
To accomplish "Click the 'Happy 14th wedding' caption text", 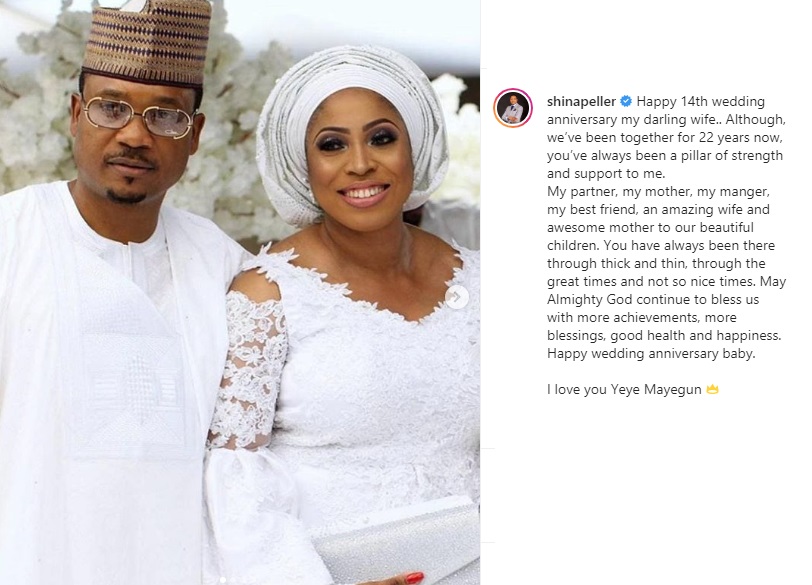I will point(701,101).
